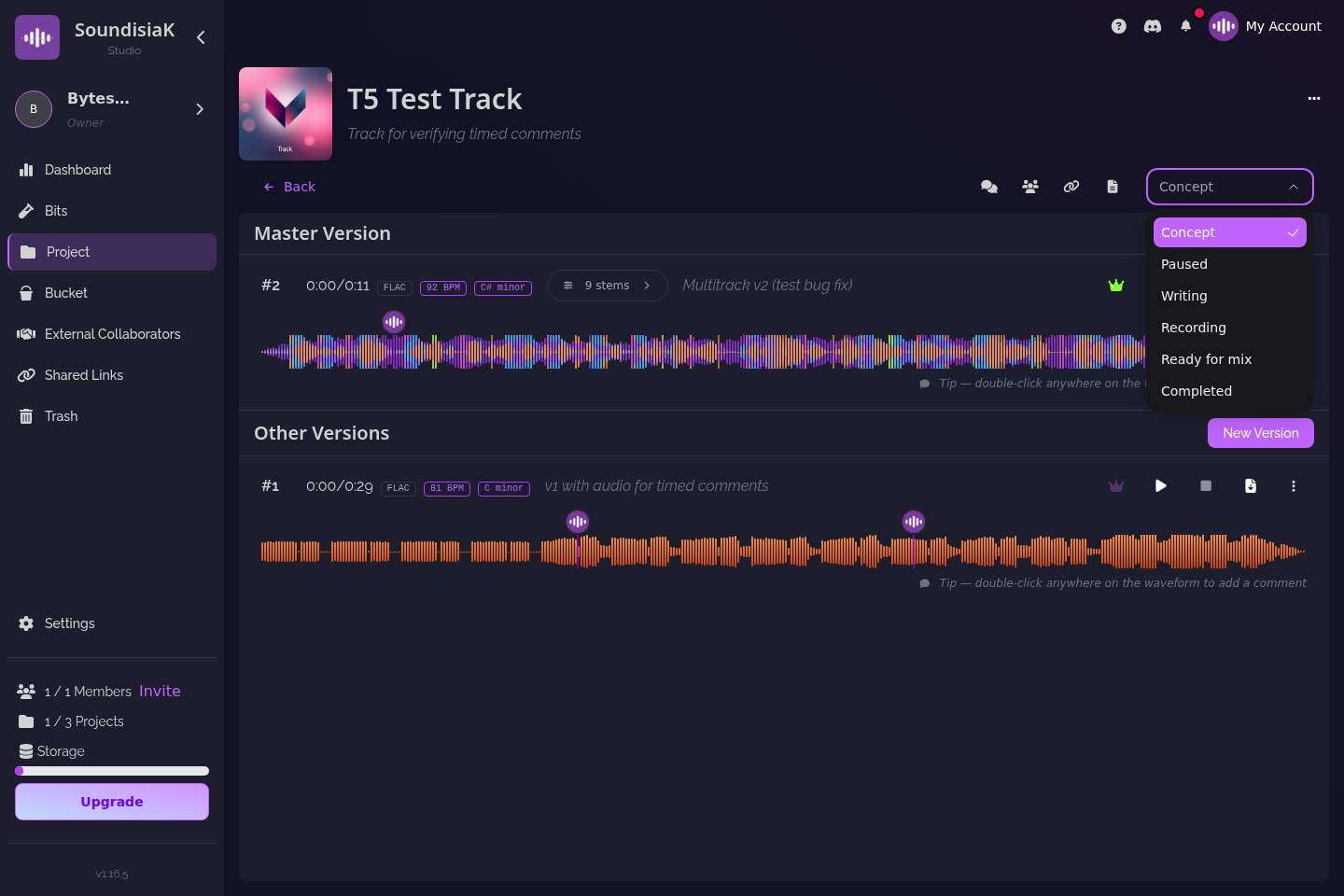
Task: Select the Concept status option
Action: [1230, 232]
